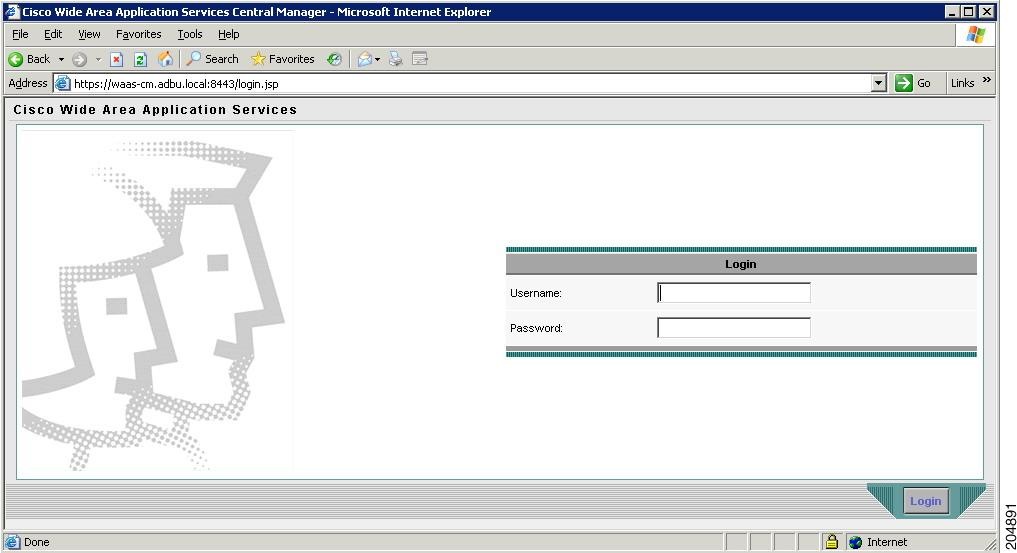The image size is (1017, 553).
Task: Click the Password label
Action: (536, 328)
